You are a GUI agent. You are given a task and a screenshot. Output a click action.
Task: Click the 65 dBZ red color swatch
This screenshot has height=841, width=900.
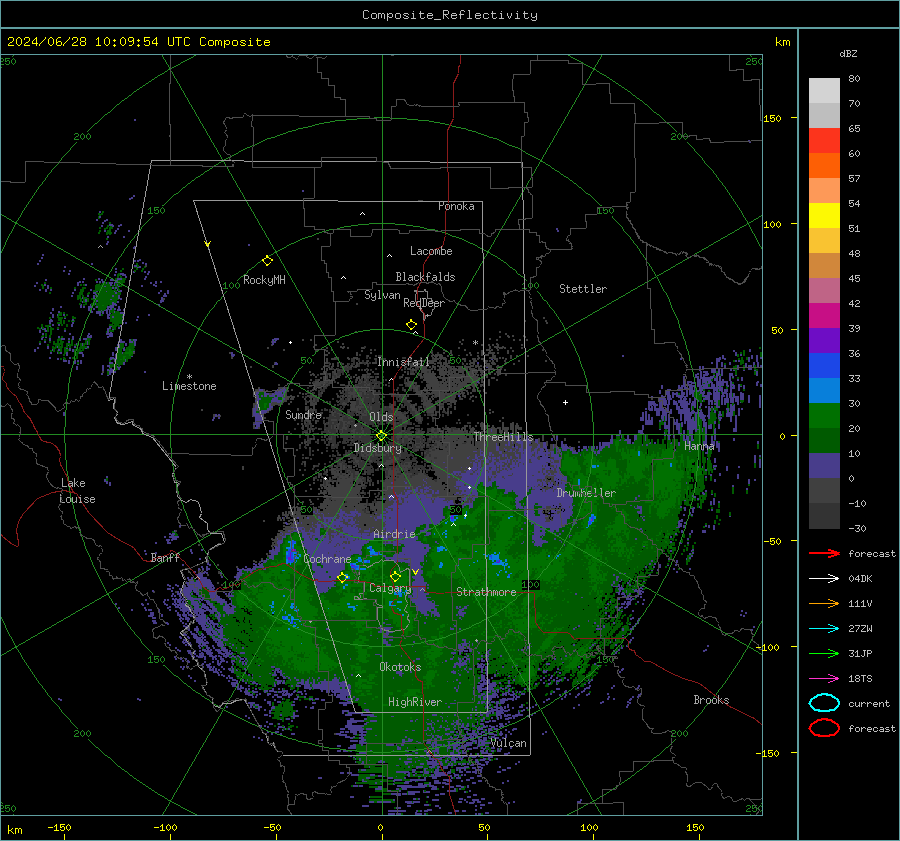tap(824, 140)
